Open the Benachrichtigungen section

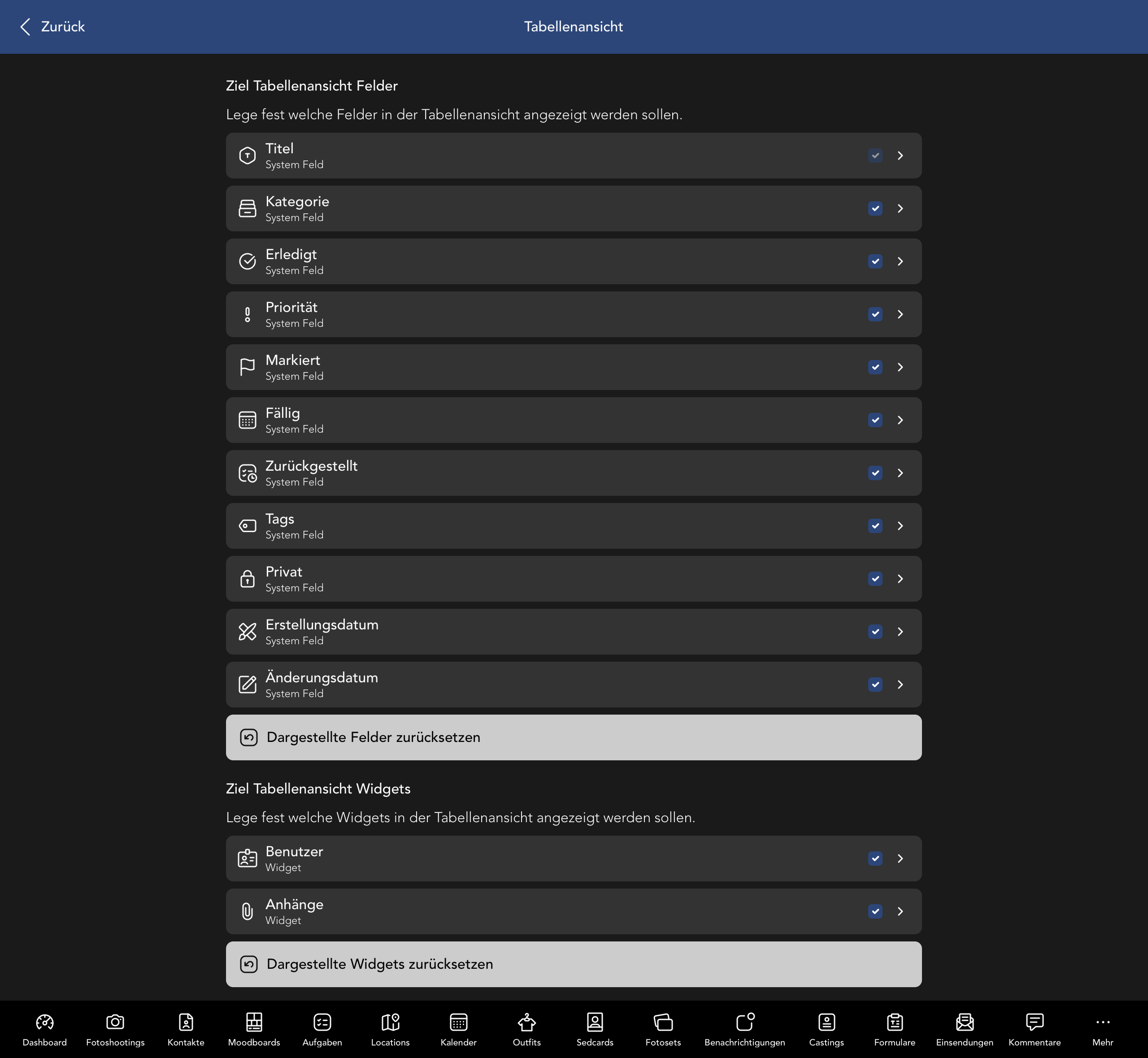pos(744,1028)
